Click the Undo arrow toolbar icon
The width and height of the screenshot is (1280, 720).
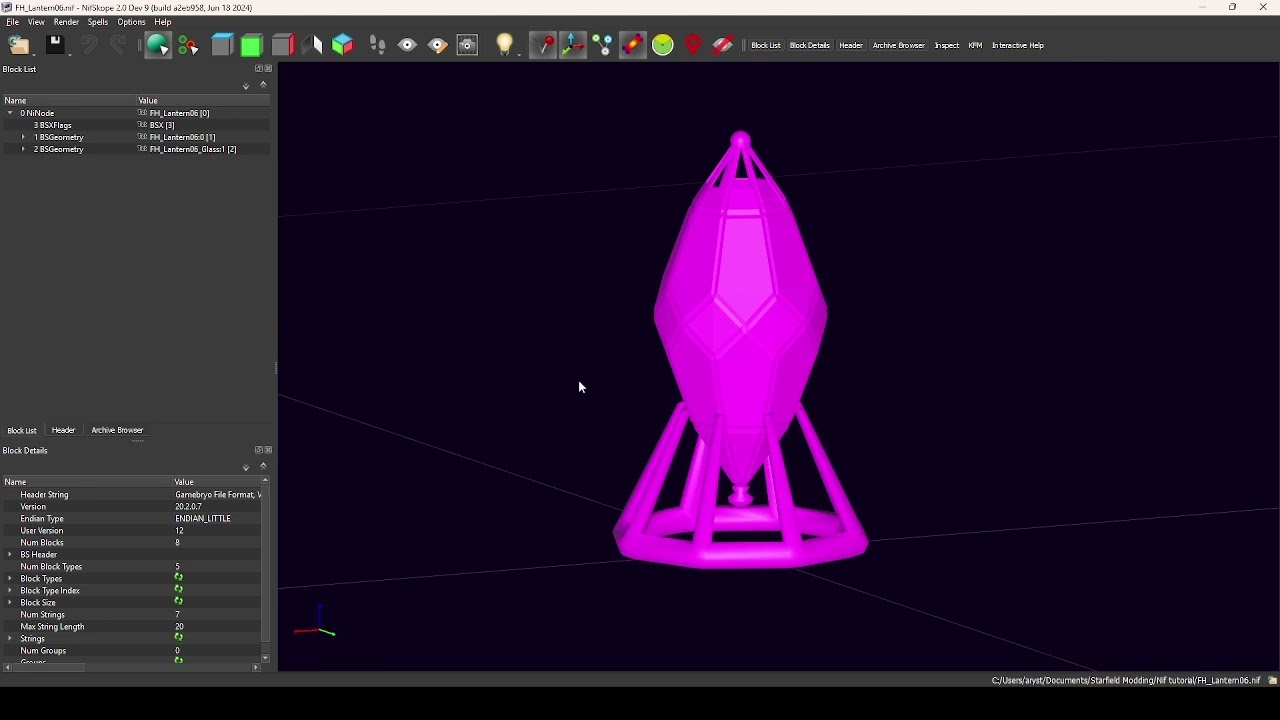click(89, 45)
